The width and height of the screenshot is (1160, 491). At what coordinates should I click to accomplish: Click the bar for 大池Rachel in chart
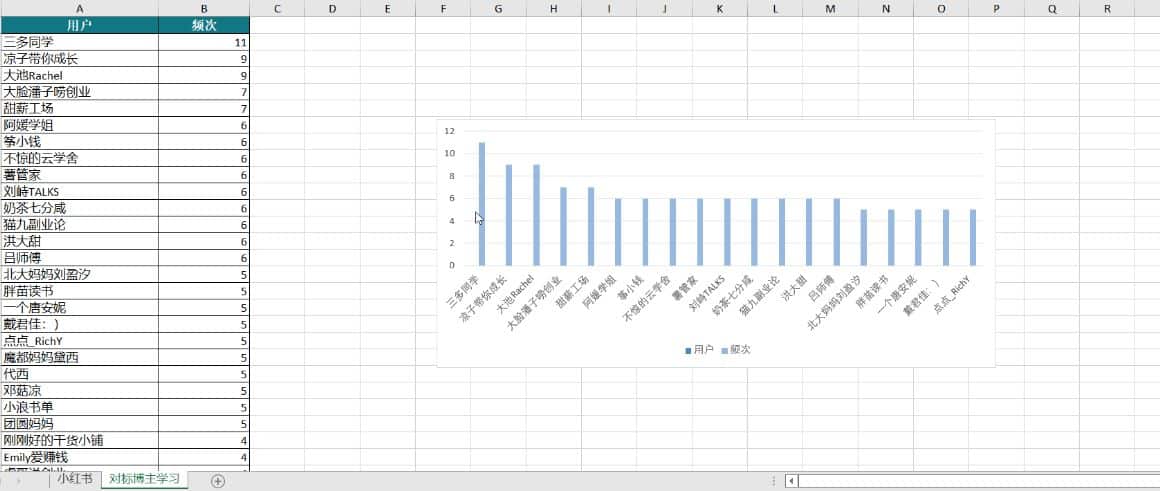[536, 215]
